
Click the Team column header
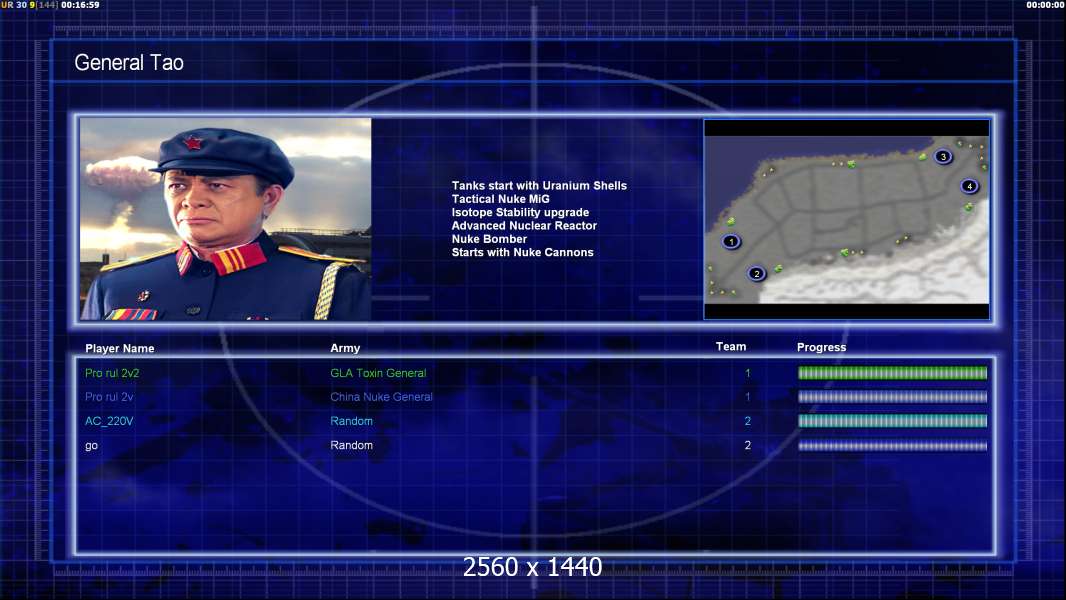(731, 347)
